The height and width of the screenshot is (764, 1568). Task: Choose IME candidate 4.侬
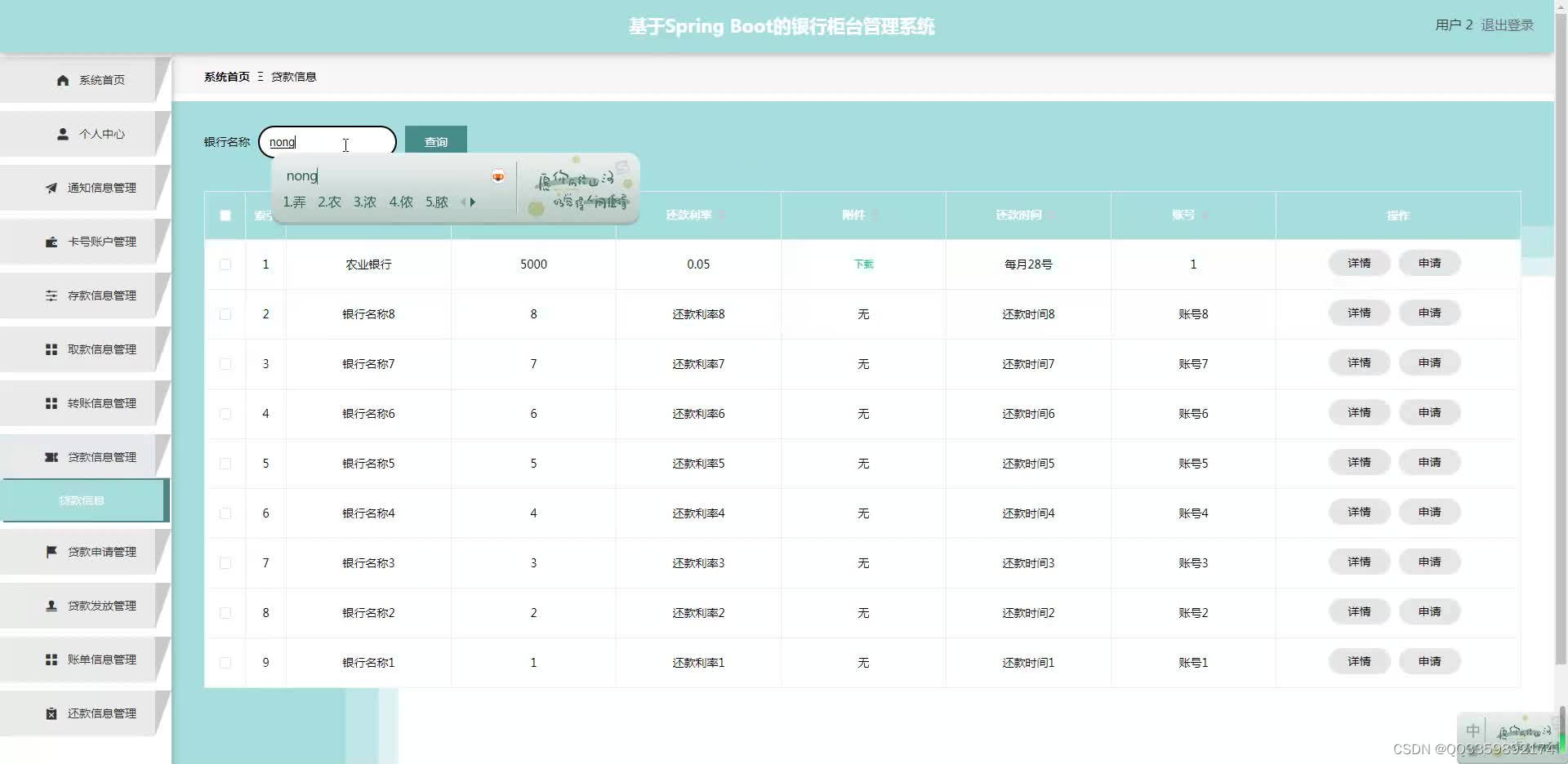coord(401,202)
